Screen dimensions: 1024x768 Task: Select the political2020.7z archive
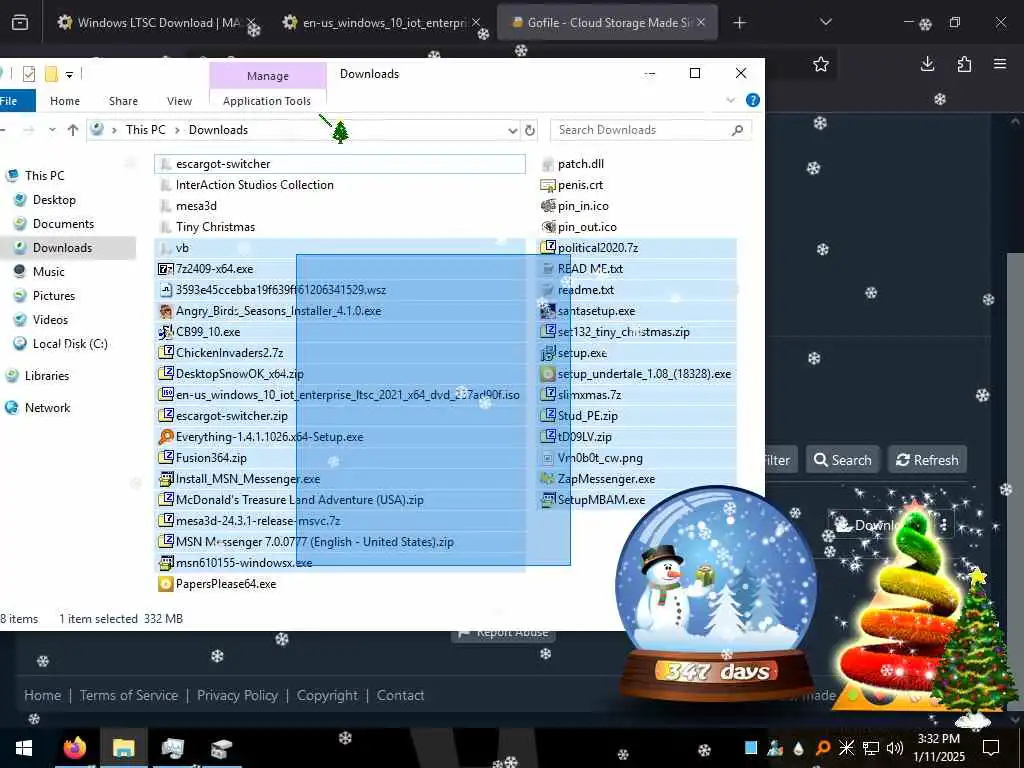tap(598, 248)
